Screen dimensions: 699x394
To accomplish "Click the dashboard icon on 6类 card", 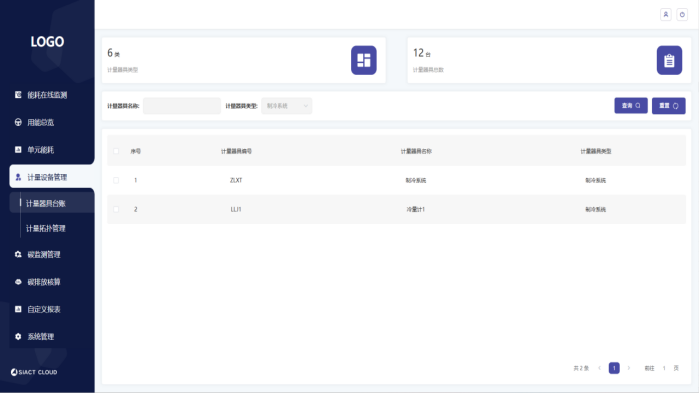I will pyautogui.click(x=364, y=60).
